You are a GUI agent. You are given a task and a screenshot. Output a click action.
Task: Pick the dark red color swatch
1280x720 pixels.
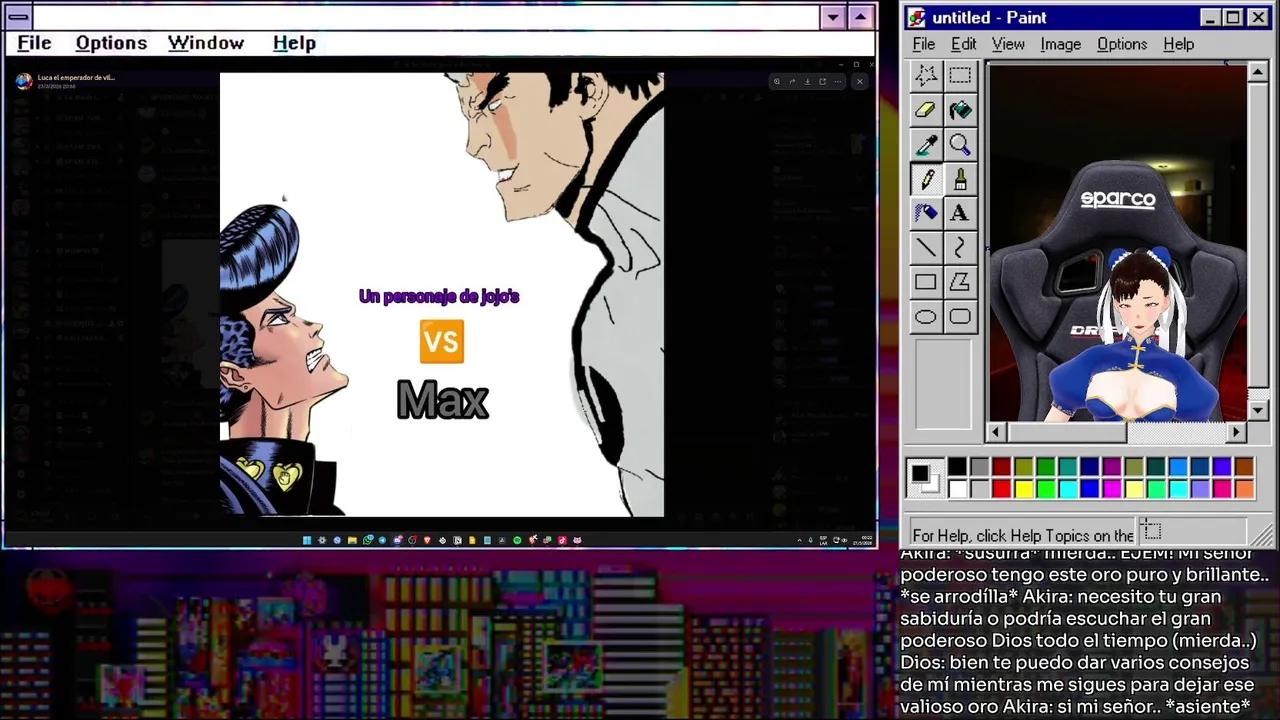(1001, 467)
